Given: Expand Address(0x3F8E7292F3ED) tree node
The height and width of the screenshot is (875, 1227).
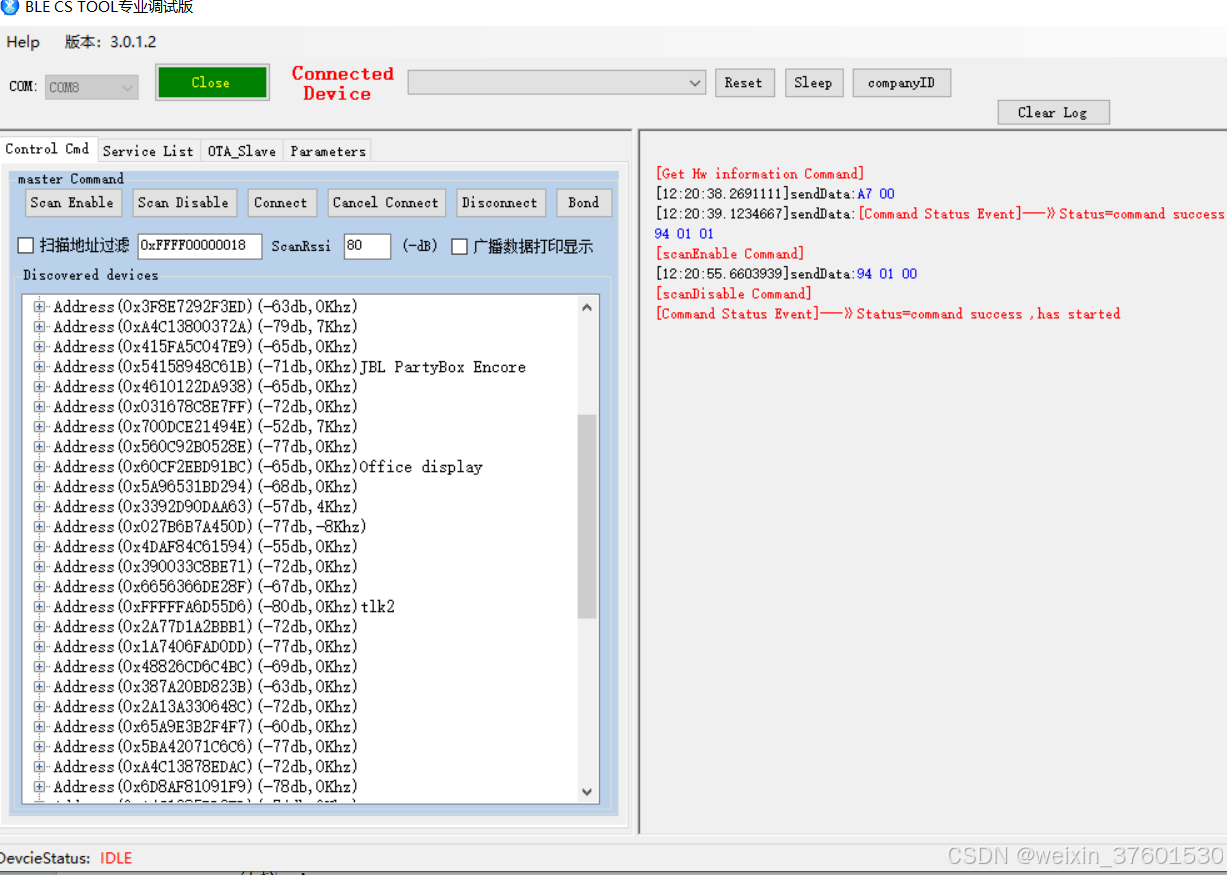Looking at the screenshot, I should (39, 307).
